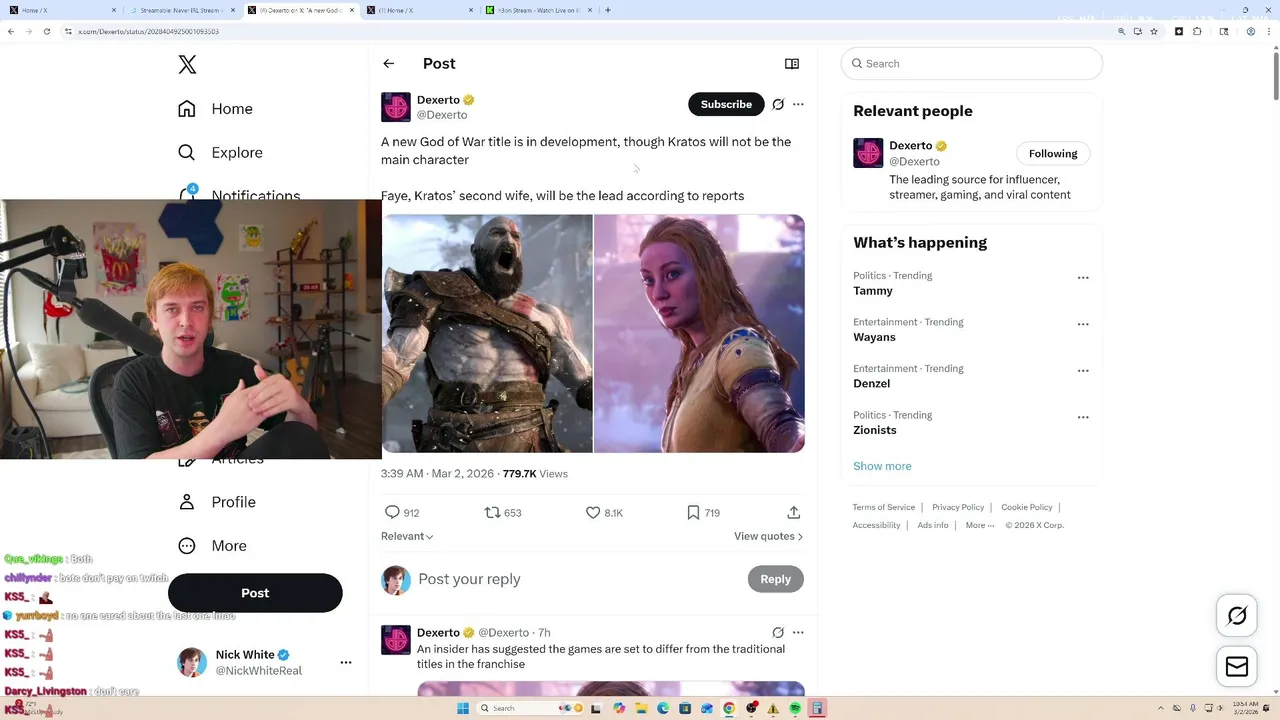This screenshot has width=1280, height=720.
Task: Open More in left sidebar
Action: click(x=212, y=546)
